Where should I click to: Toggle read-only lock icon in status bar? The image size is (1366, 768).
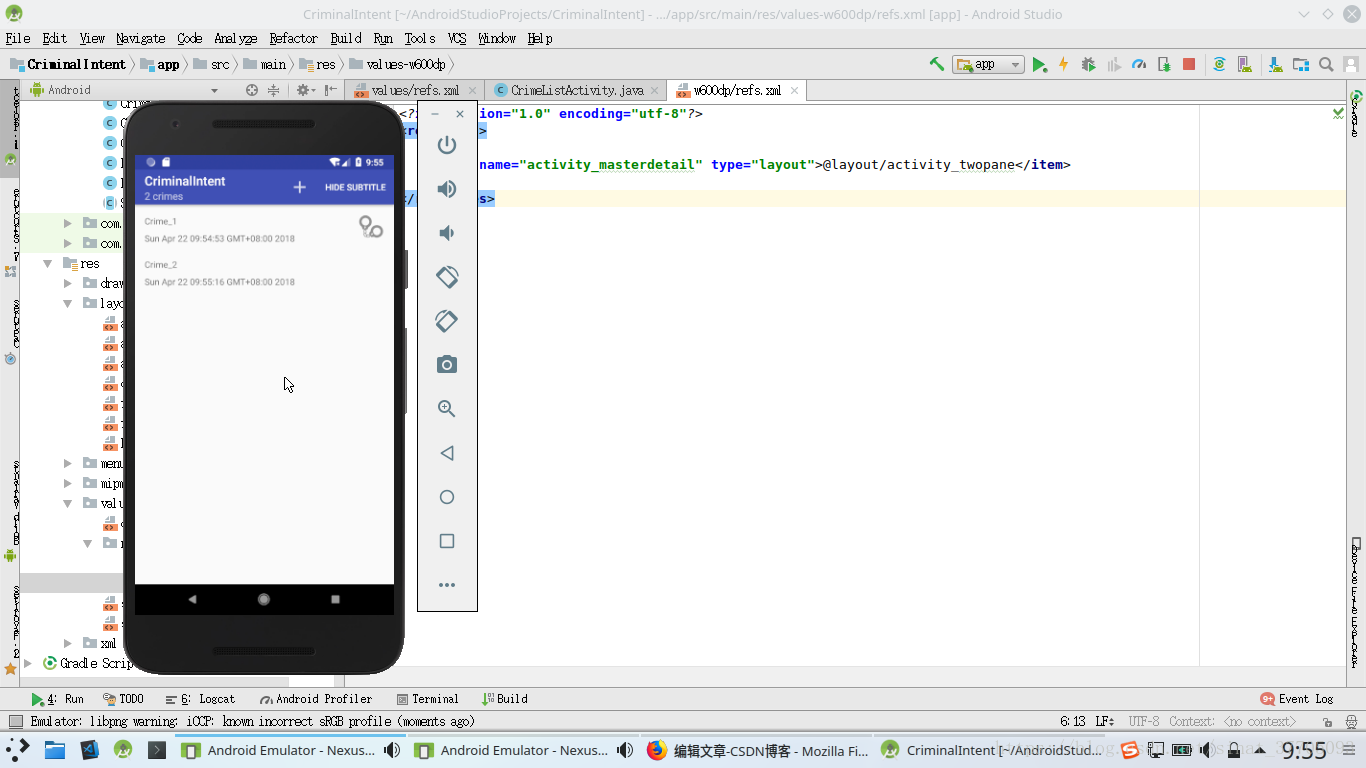click(1328, 721)
